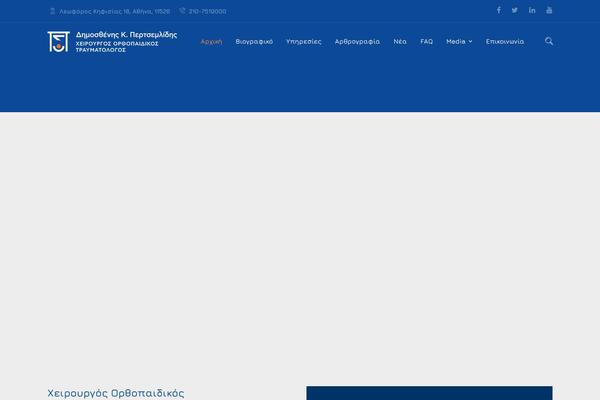The height and width of the screenshot is (400, 600).
Task: Open the Βιογραφικό page
Action: point(254,42)
